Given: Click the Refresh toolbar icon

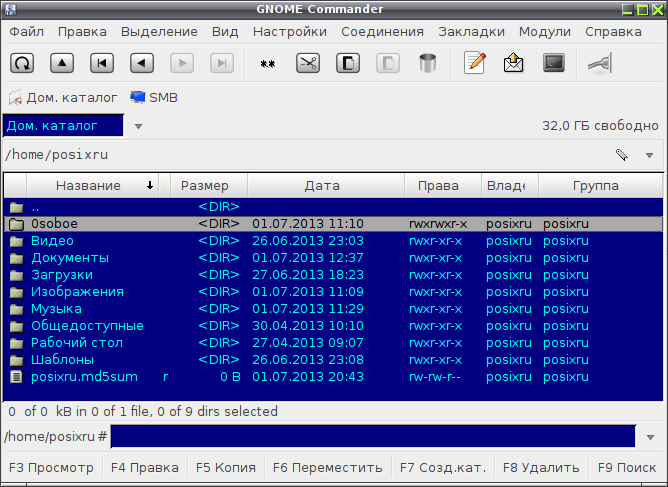Looking at the screenshot, I should click(x=22, y=63).
